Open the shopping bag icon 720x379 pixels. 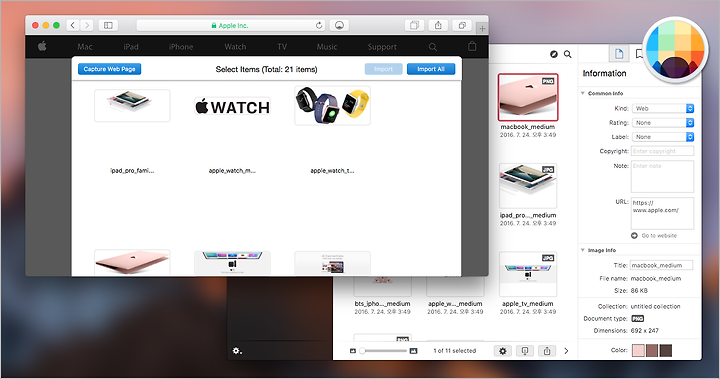[472, 46]
